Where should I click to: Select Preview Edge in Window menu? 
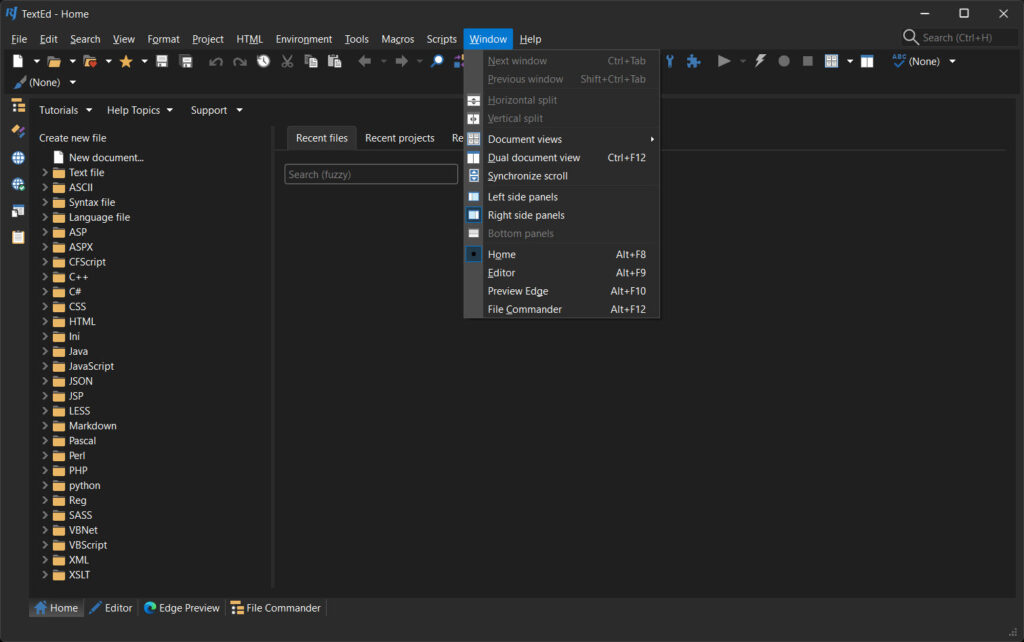pyautogui.click(x=562, y=291)
